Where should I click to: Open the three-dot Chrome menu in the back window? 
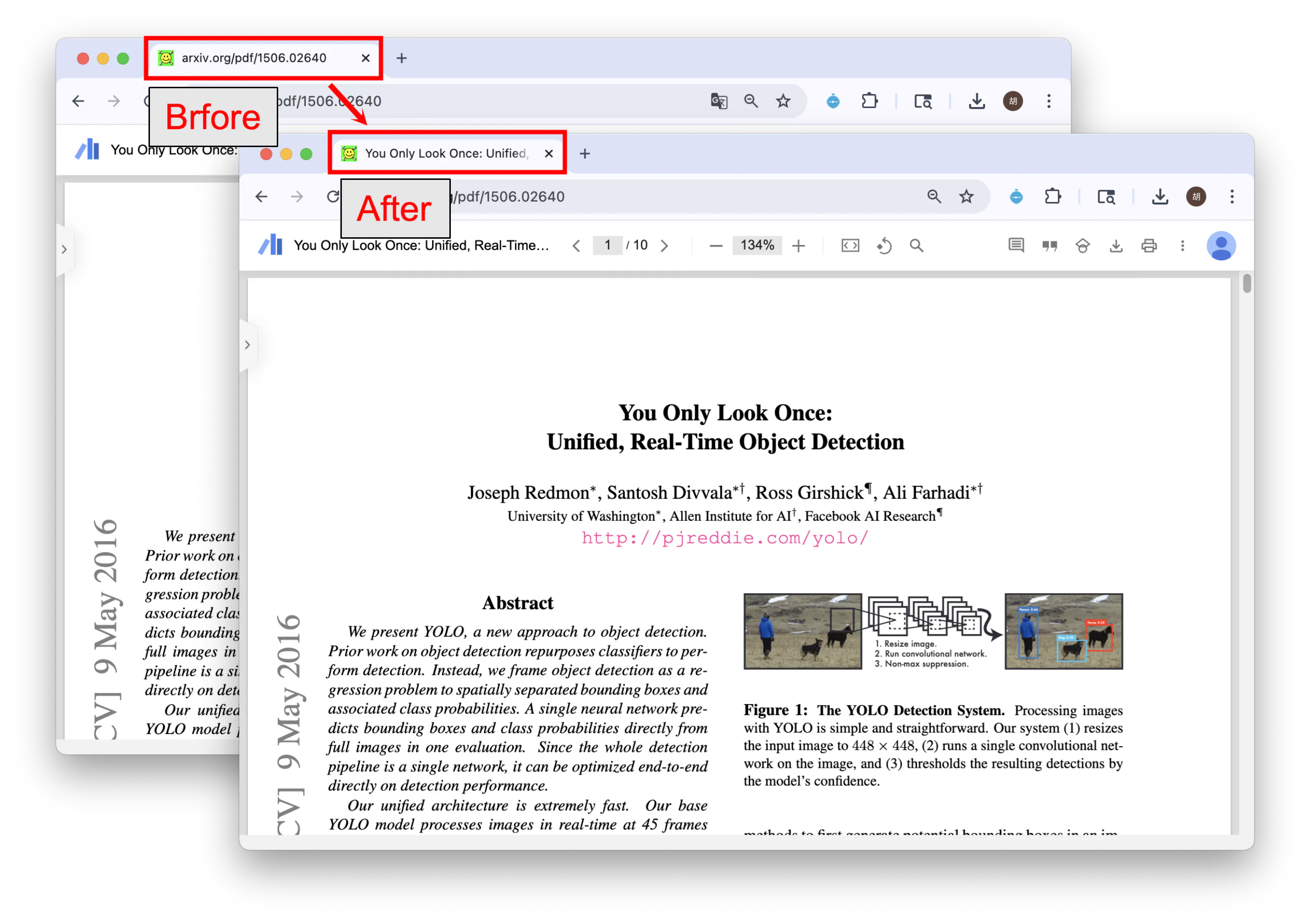pyautogui.click(x=1049, y=102)
